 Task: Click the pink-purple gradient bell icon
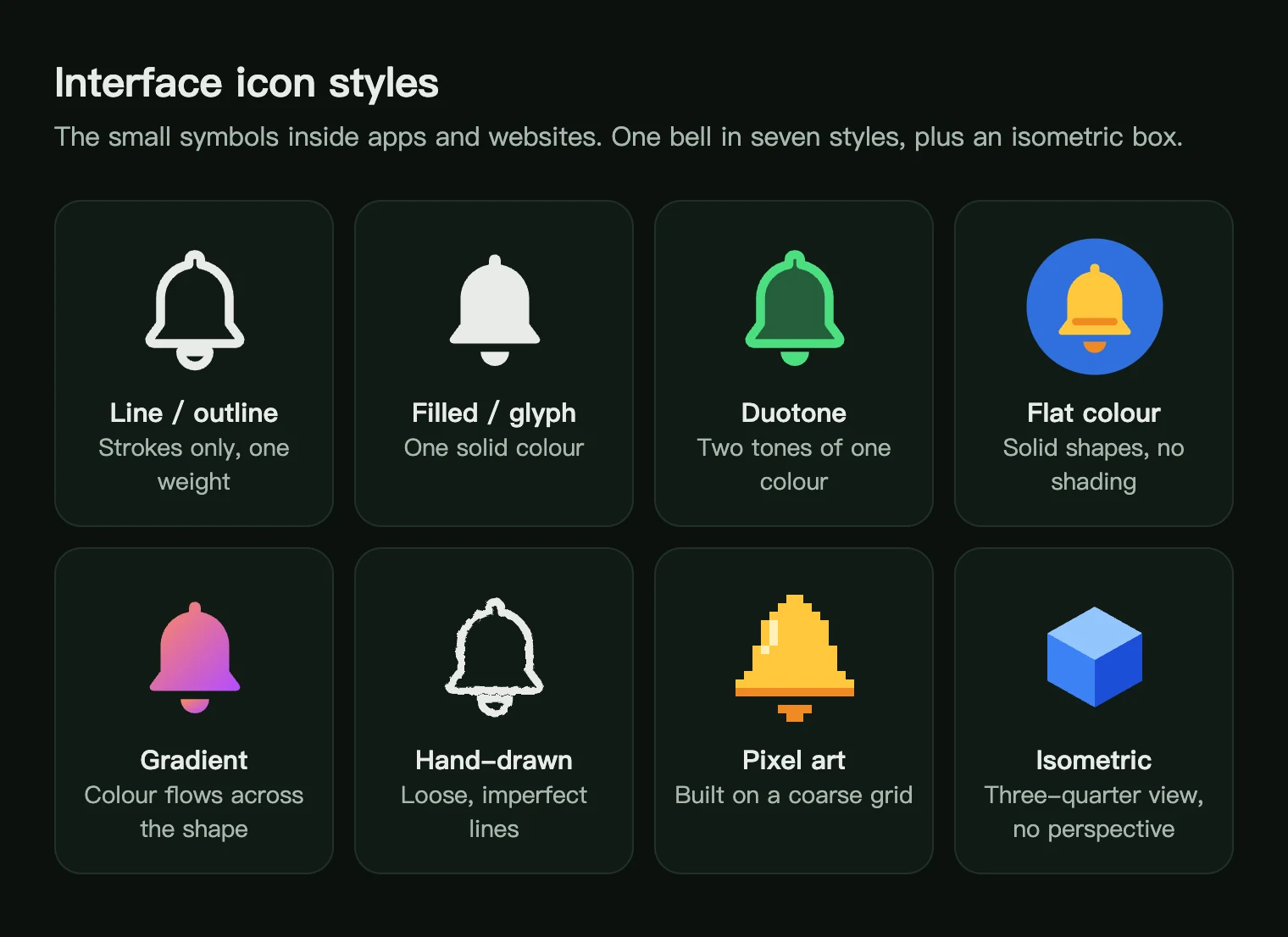pos(195,657)
